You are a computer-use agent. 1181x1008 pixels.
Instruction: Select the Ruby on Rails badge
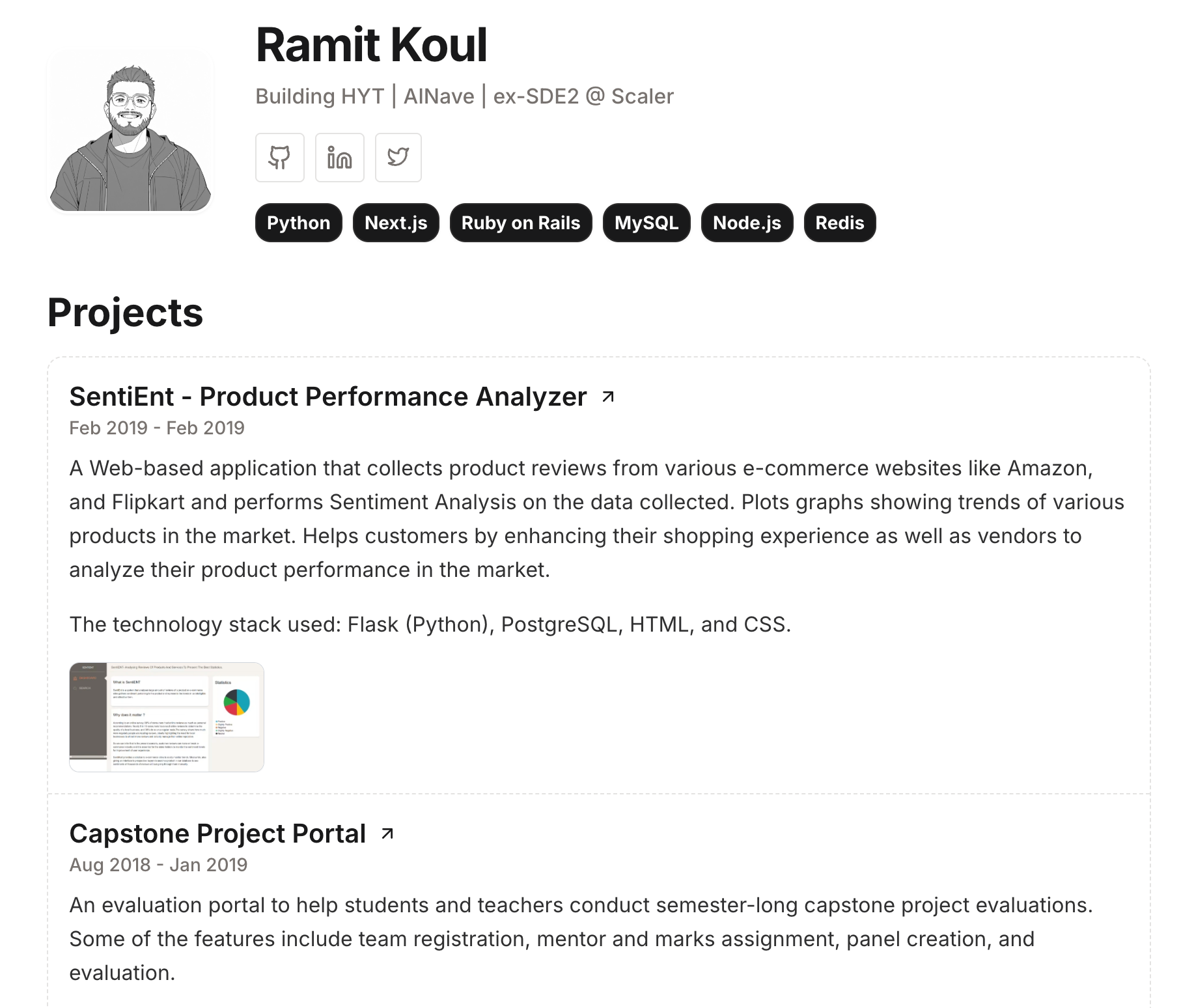click(x=521, y=223)
